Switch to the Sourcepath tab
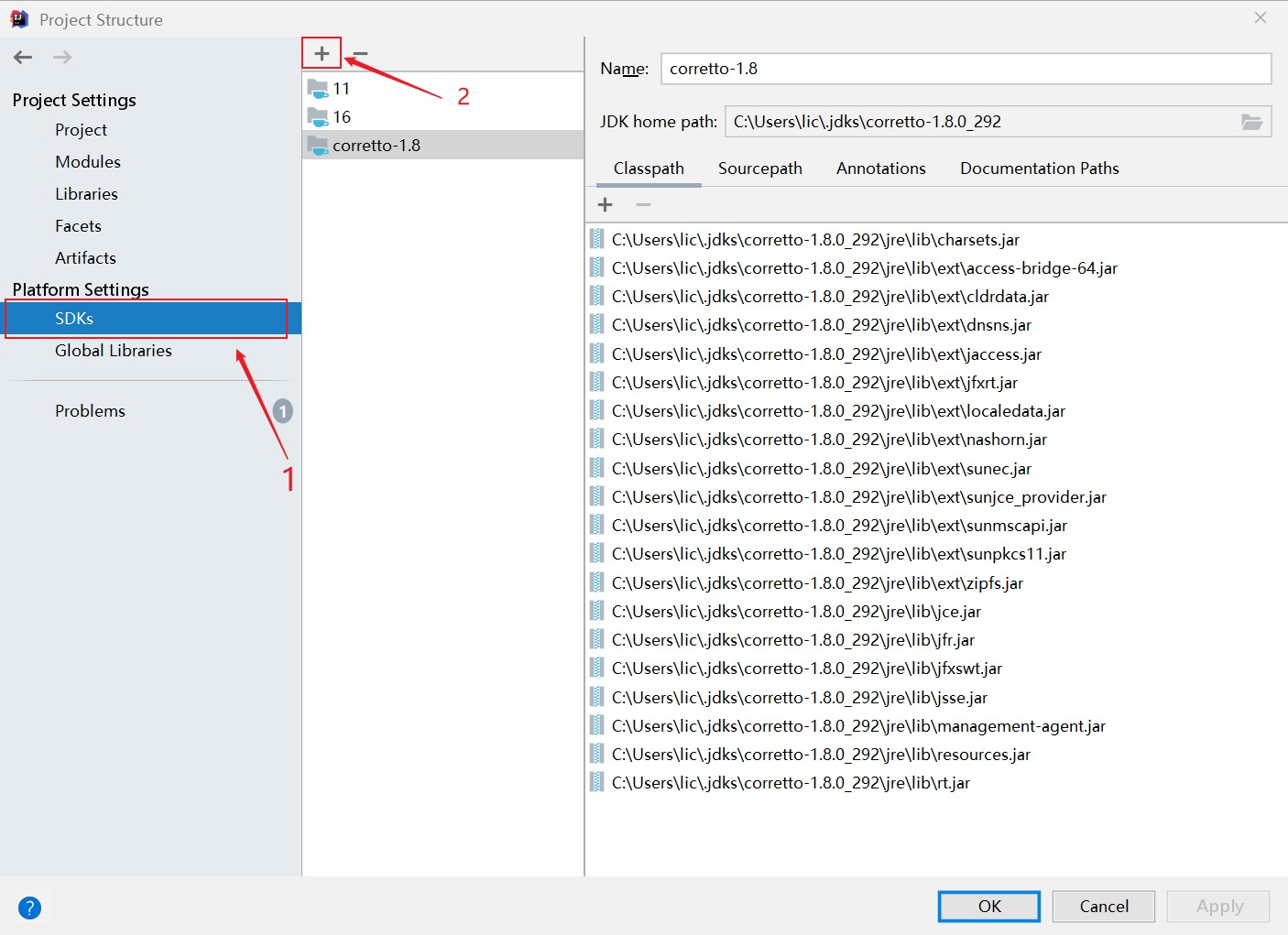 (760, 169)
